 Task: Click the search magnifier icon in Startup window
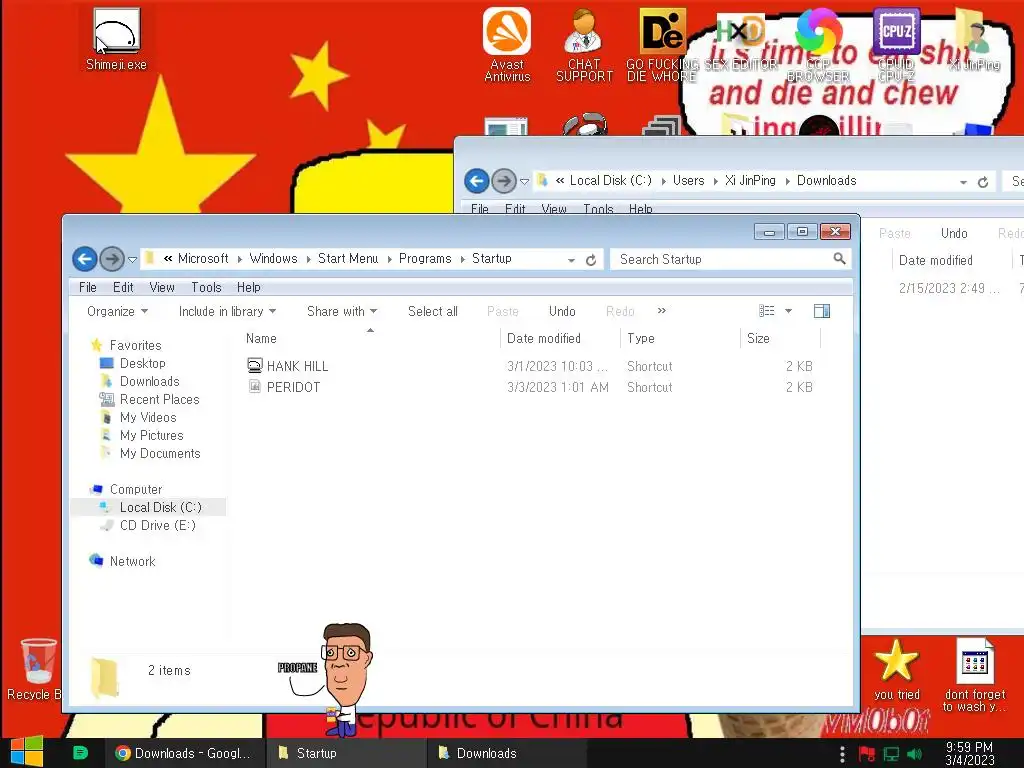[x=840, y=259]
